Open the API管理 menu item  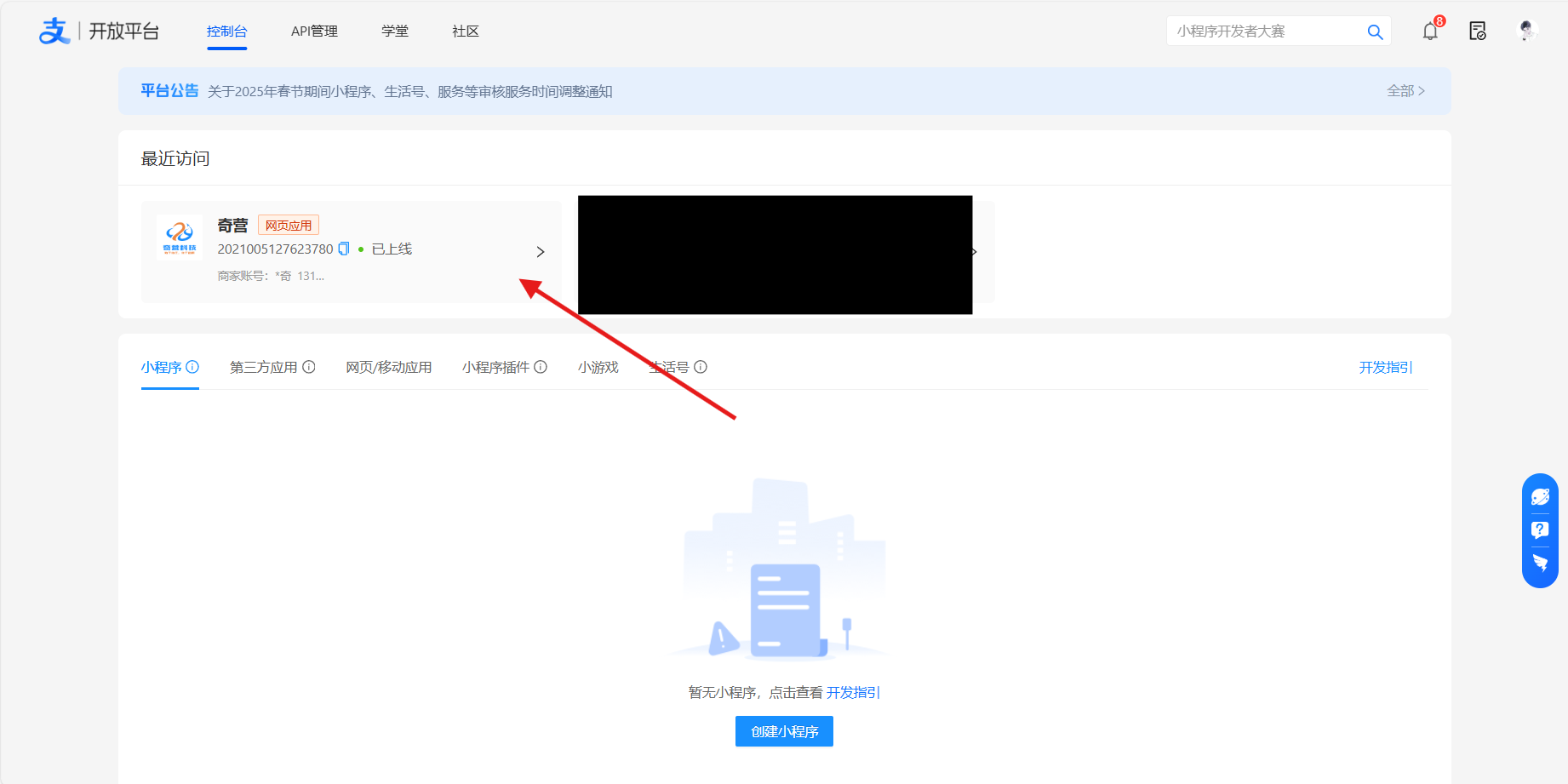[314, 31]
